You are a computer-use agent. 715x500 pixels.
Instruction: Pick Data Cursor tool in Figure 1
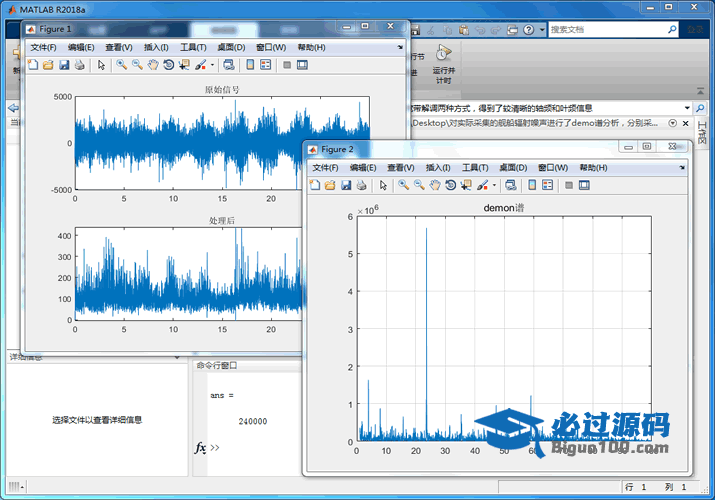point(184,65)
